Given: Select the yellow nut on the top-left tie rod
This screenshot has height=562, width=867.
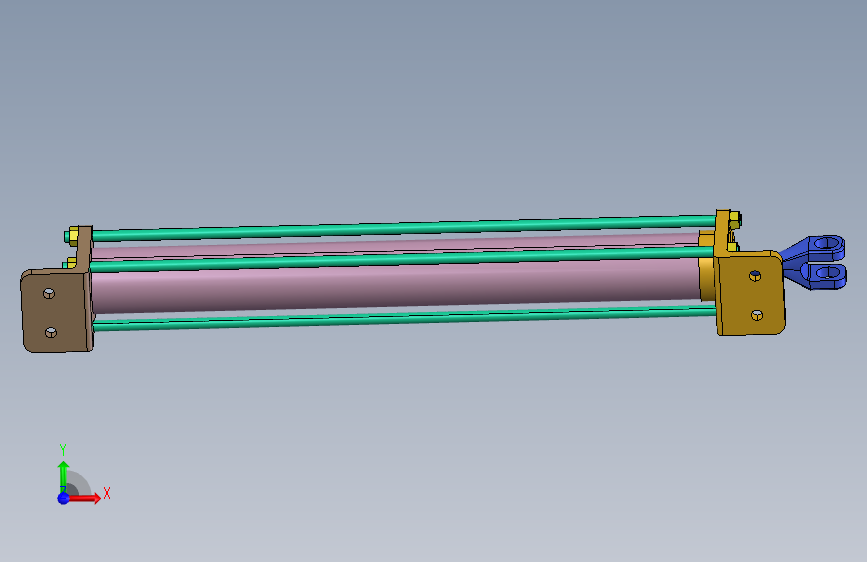Looking at the screenshot, I should pyautogui.click(x=72, y=237).
